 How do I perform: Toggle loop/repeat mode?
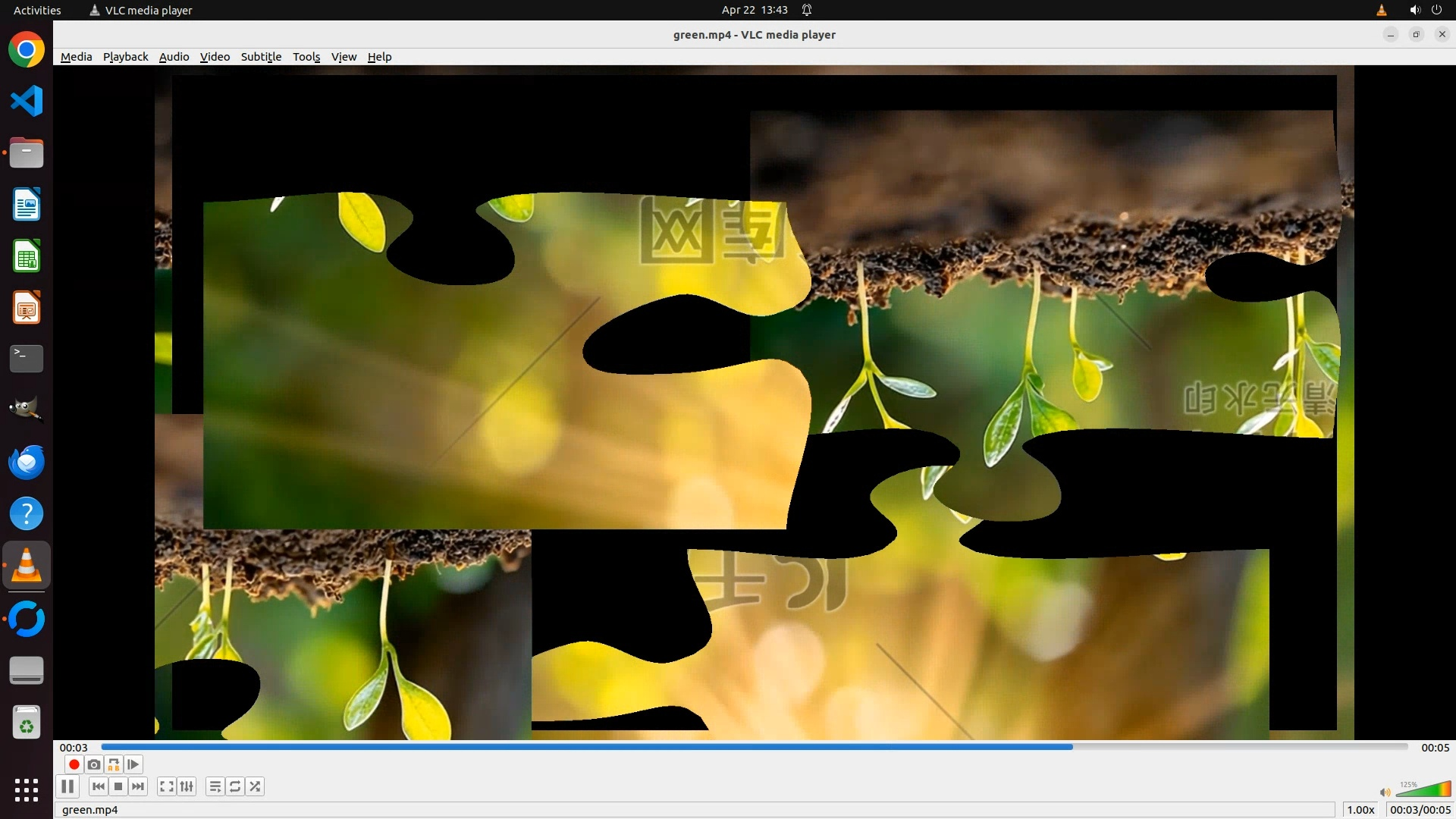235,786
